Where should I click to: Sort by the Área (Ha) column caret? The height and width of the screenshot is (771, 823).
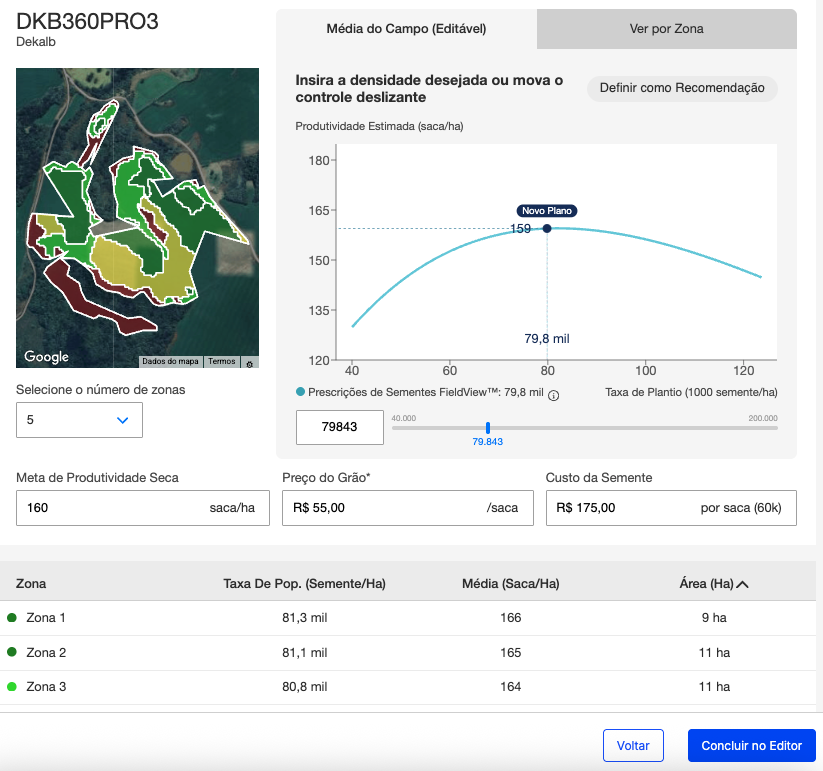point(743,583)
